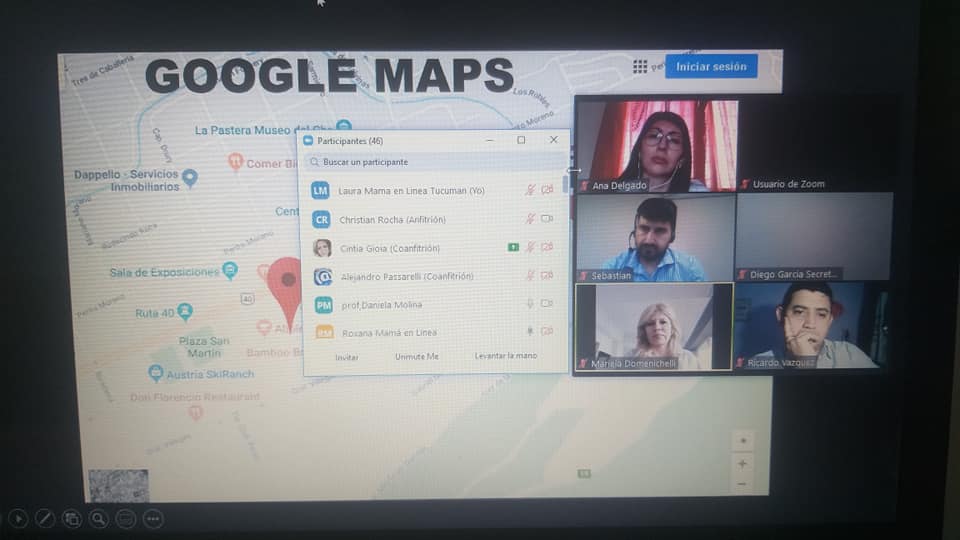Viewport: 960px width, 540px height.
Task: Click the participants list scrollbar
Action: 566,185
